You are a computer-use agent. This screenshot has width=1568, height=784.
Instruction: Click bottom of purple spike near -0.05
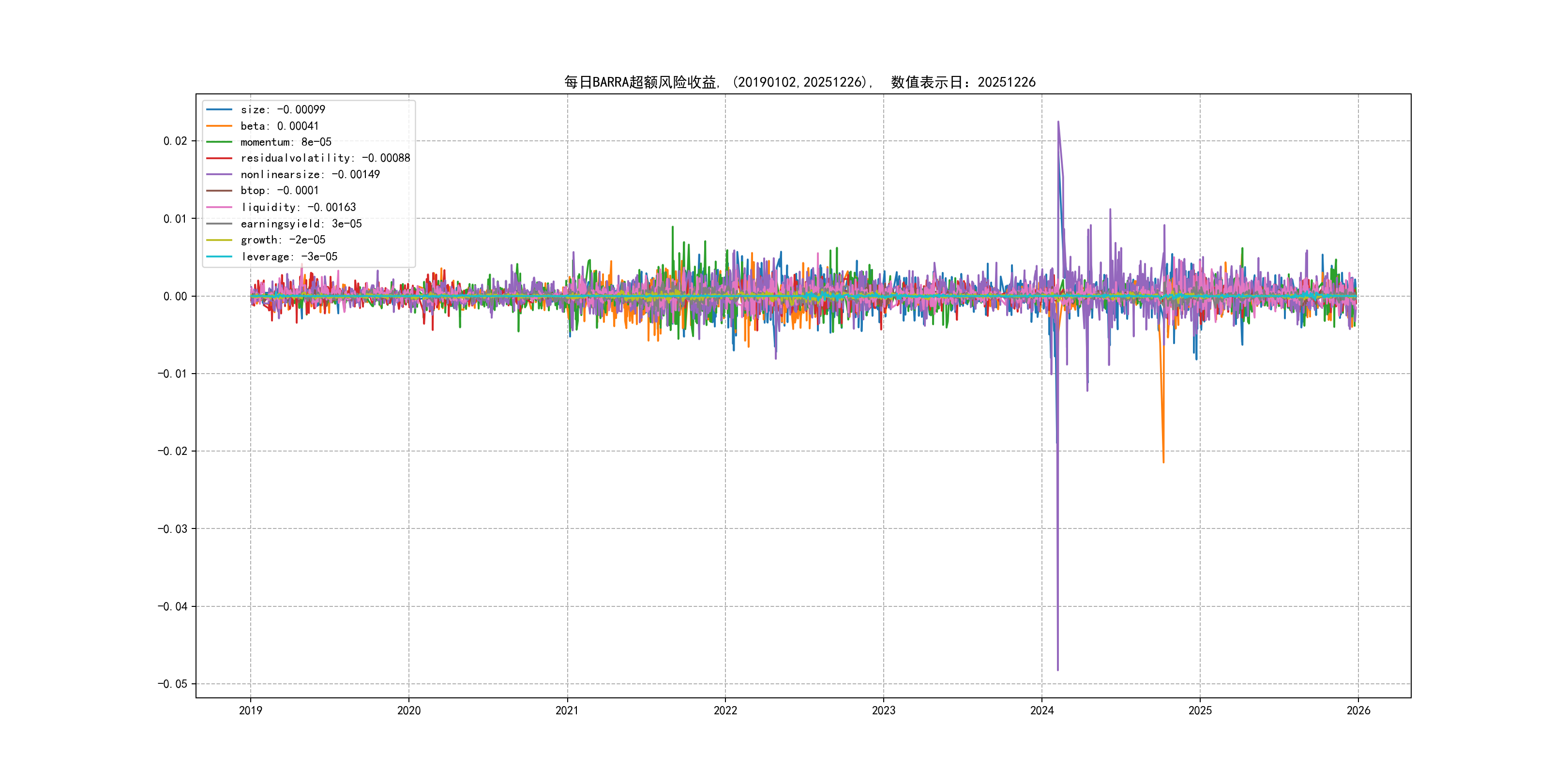pos(1058,670)
